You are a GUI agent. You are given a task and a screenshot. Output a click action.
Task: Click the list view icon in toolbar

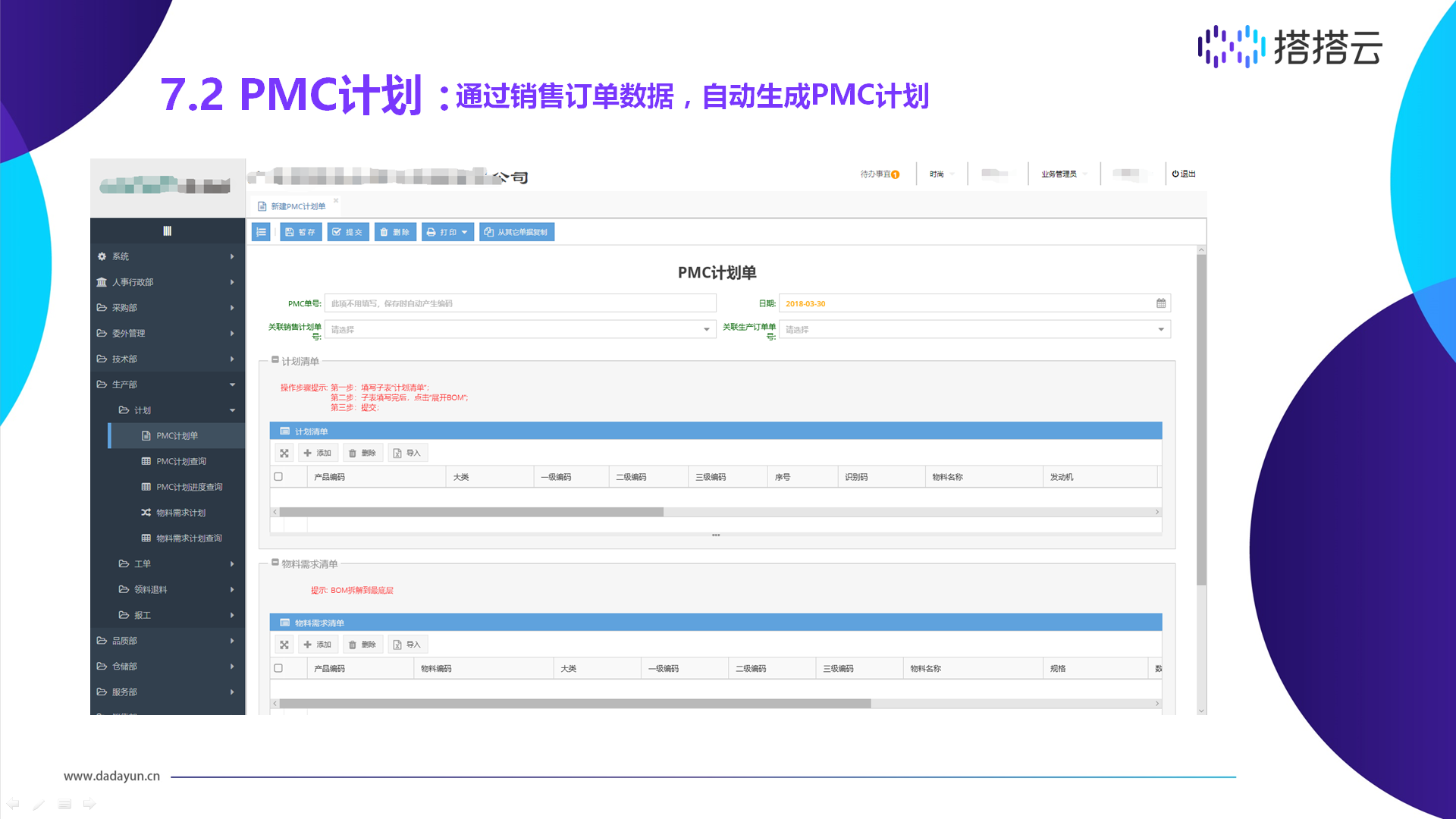point(261,232)
